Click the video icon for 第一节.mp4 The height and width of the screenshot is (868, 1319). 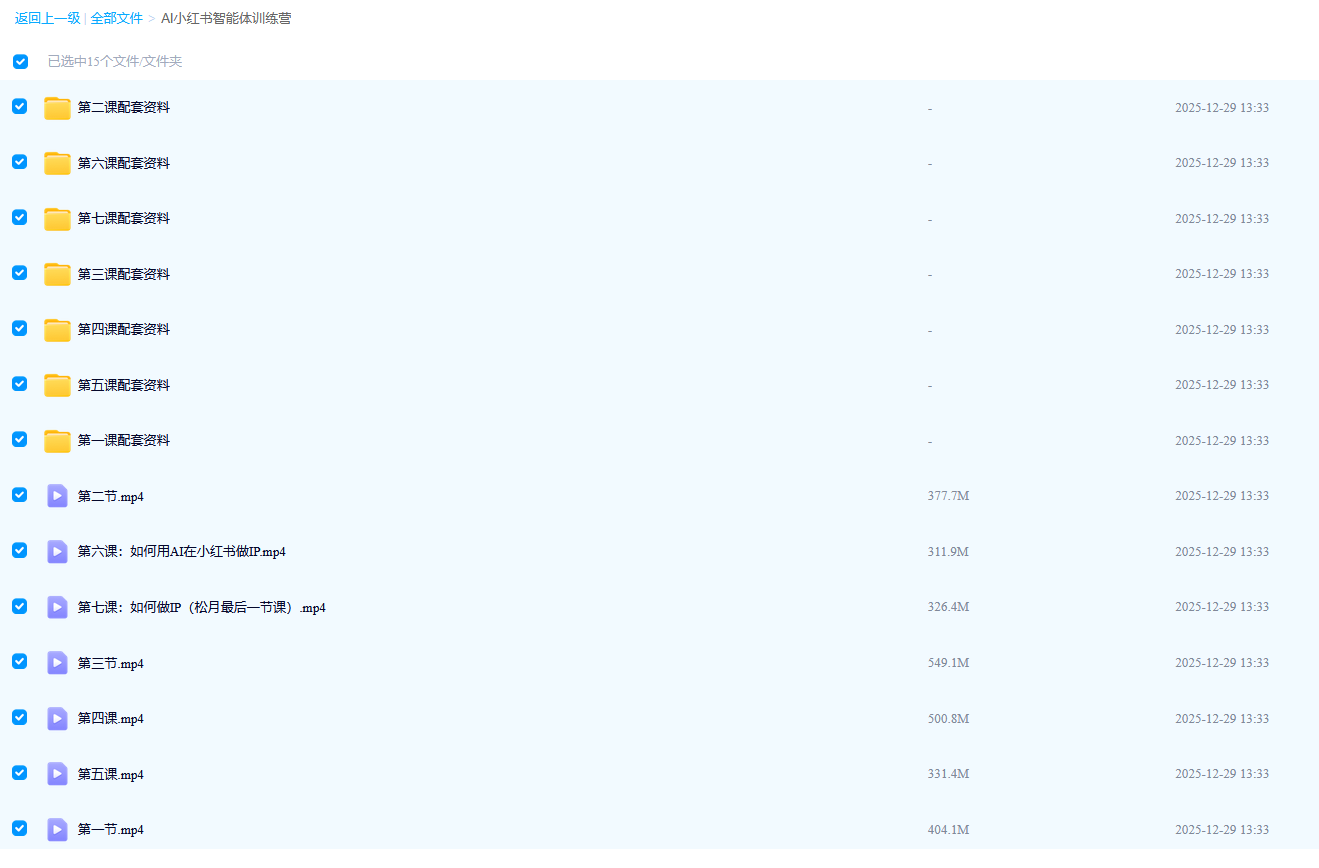[x=57, y=829]
